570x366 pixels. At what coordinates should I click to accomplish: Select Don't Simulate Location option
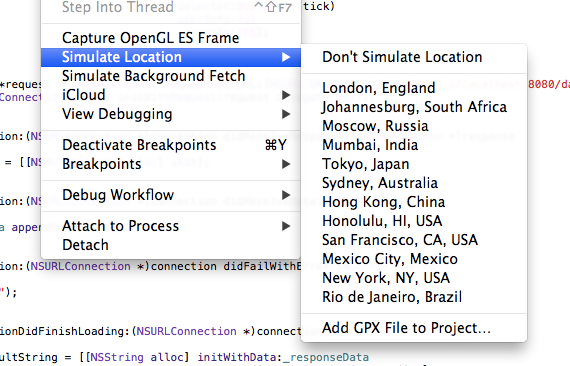(414, 57)
